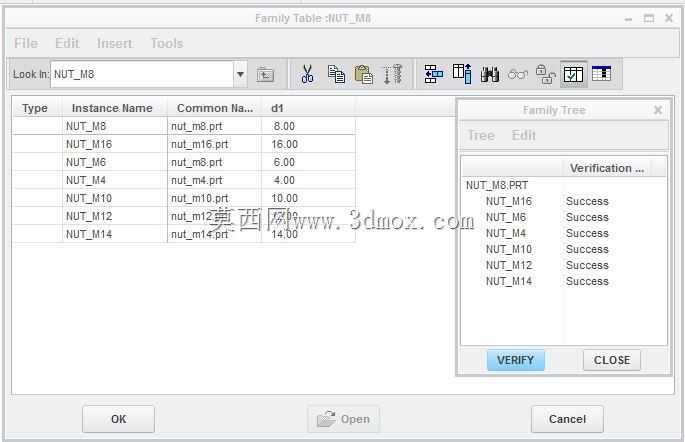This screenshot has height=442, width=685.
Task: Click the go-up-one-level folder icon beside Look In
Action: coord(265,74)
